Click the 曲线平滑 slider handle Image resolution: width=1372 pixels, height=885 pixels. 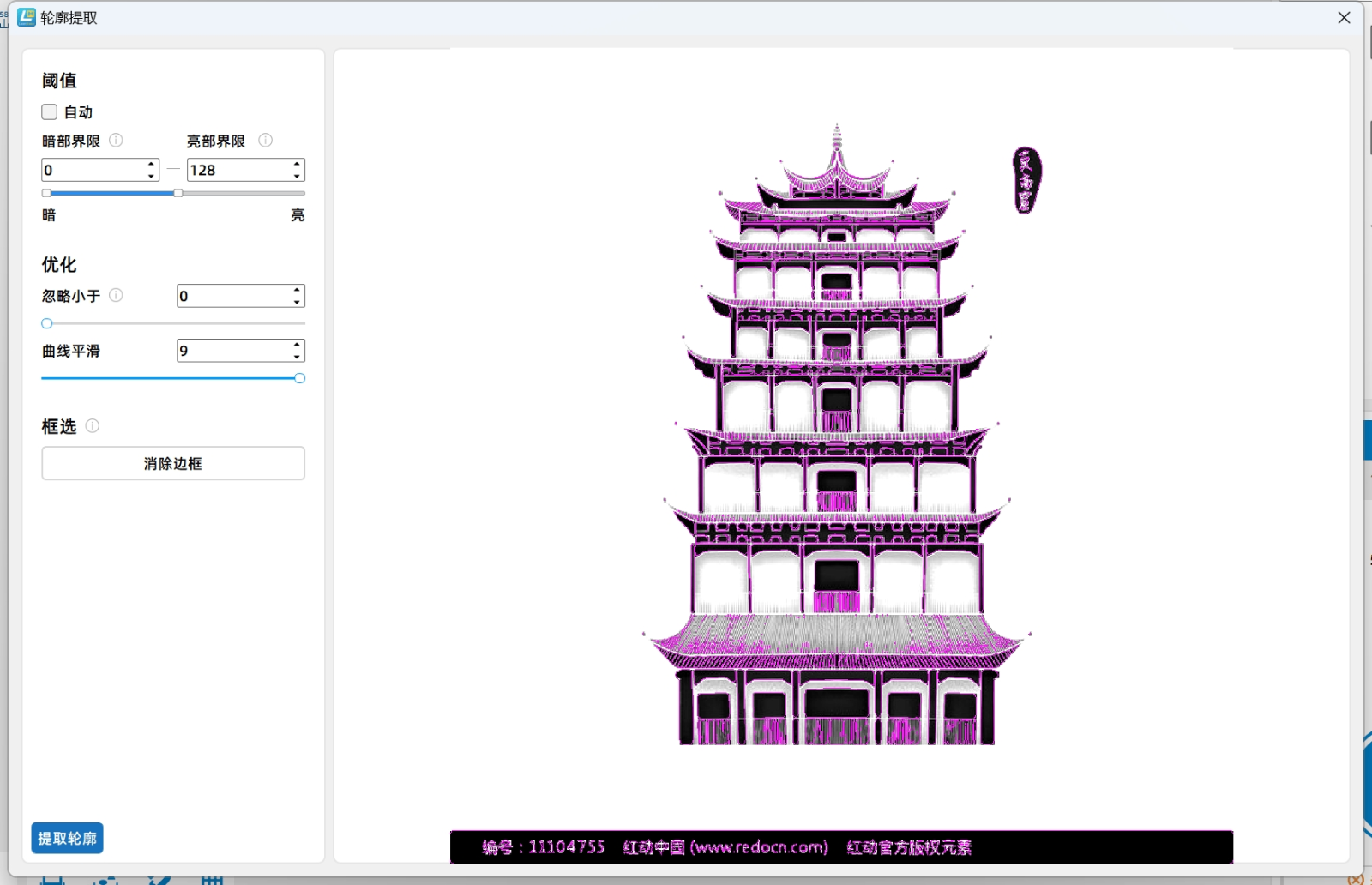point(299,378)
